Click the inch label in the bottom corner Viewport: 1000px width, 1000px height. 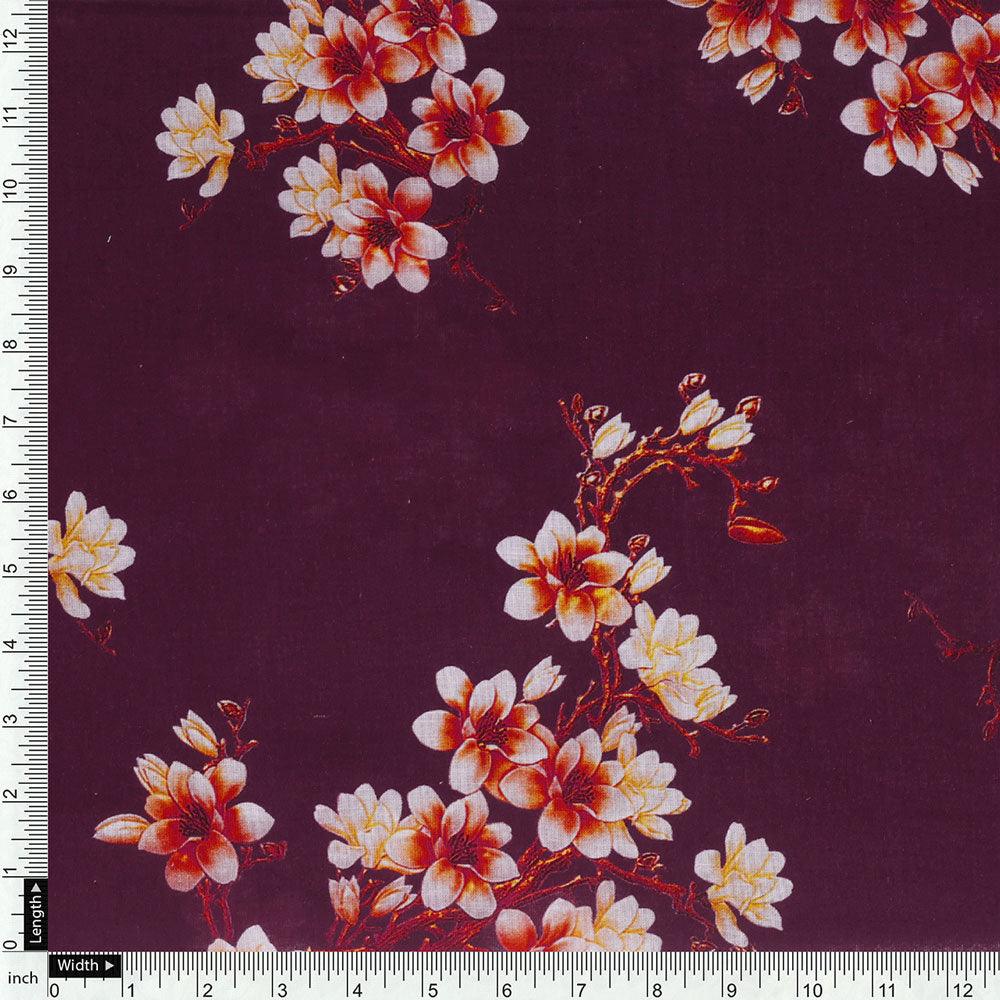(x=24, y=977)
